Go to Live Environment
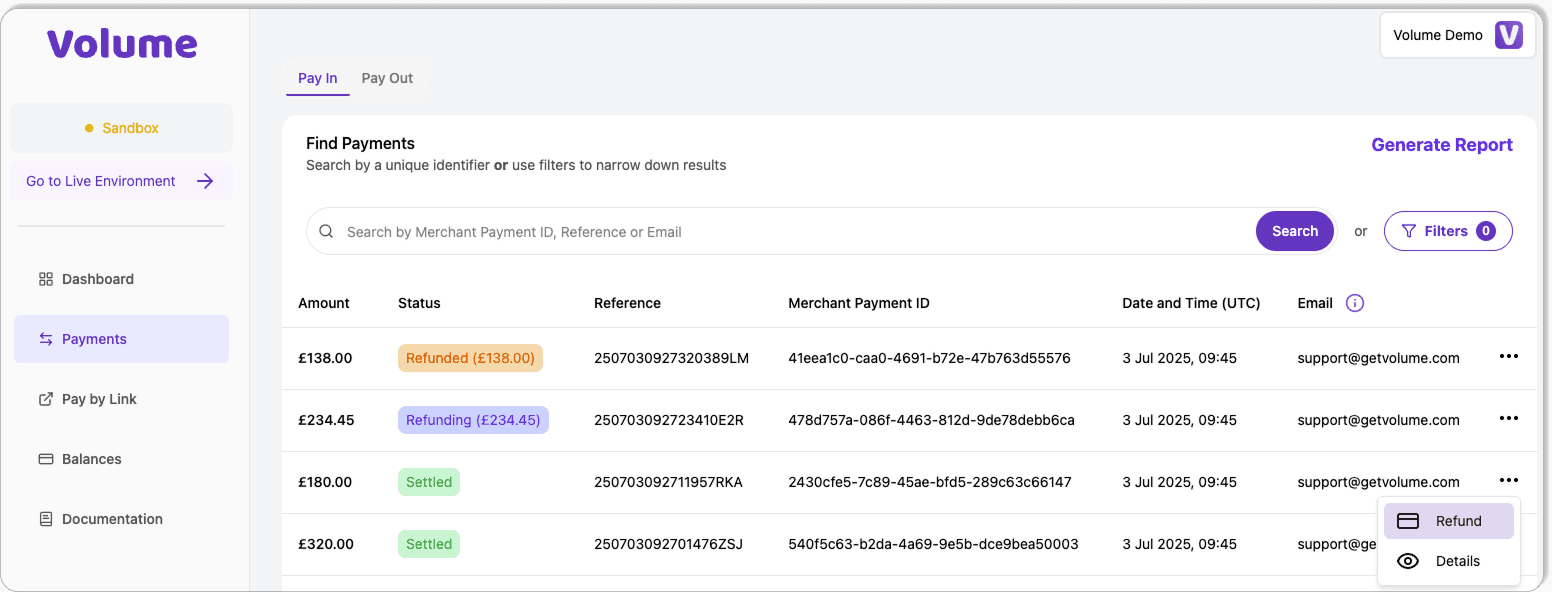This screenshot has width=1552, height=592. point(121,181)
